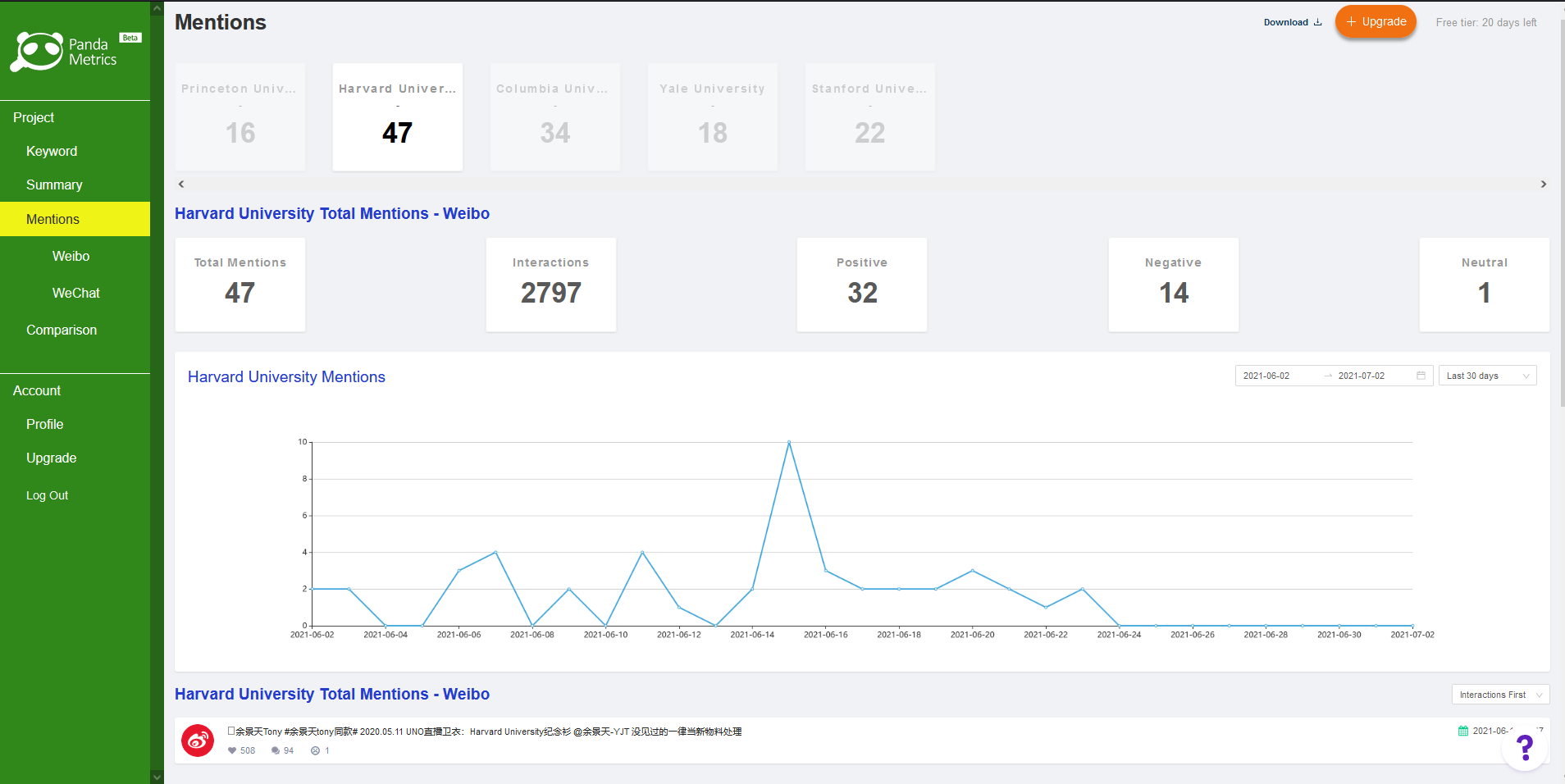
Task: Click the heart icon showing 508 likes
Action: (234, 750)
